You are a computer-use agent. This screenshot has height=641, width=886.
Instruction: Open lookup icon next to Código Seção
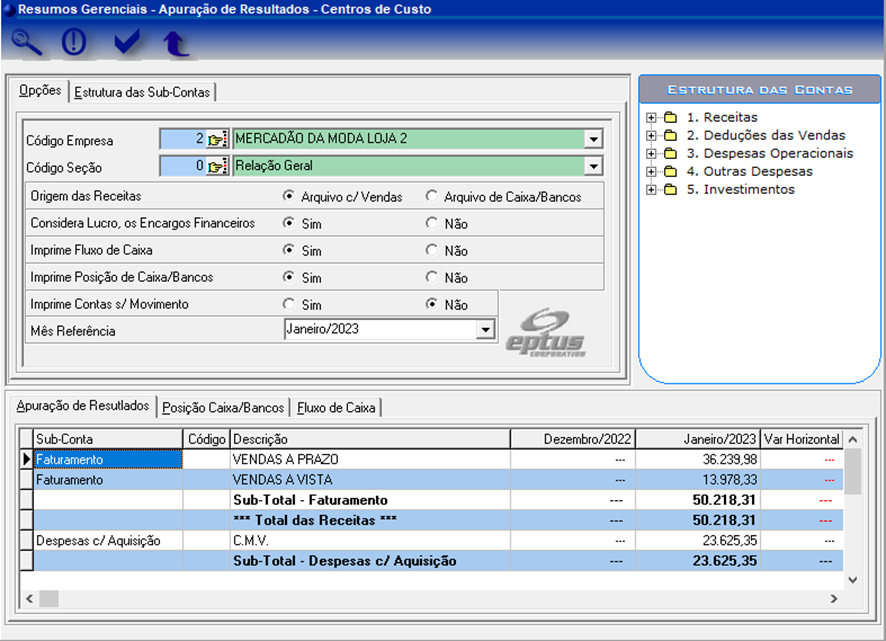217,166
